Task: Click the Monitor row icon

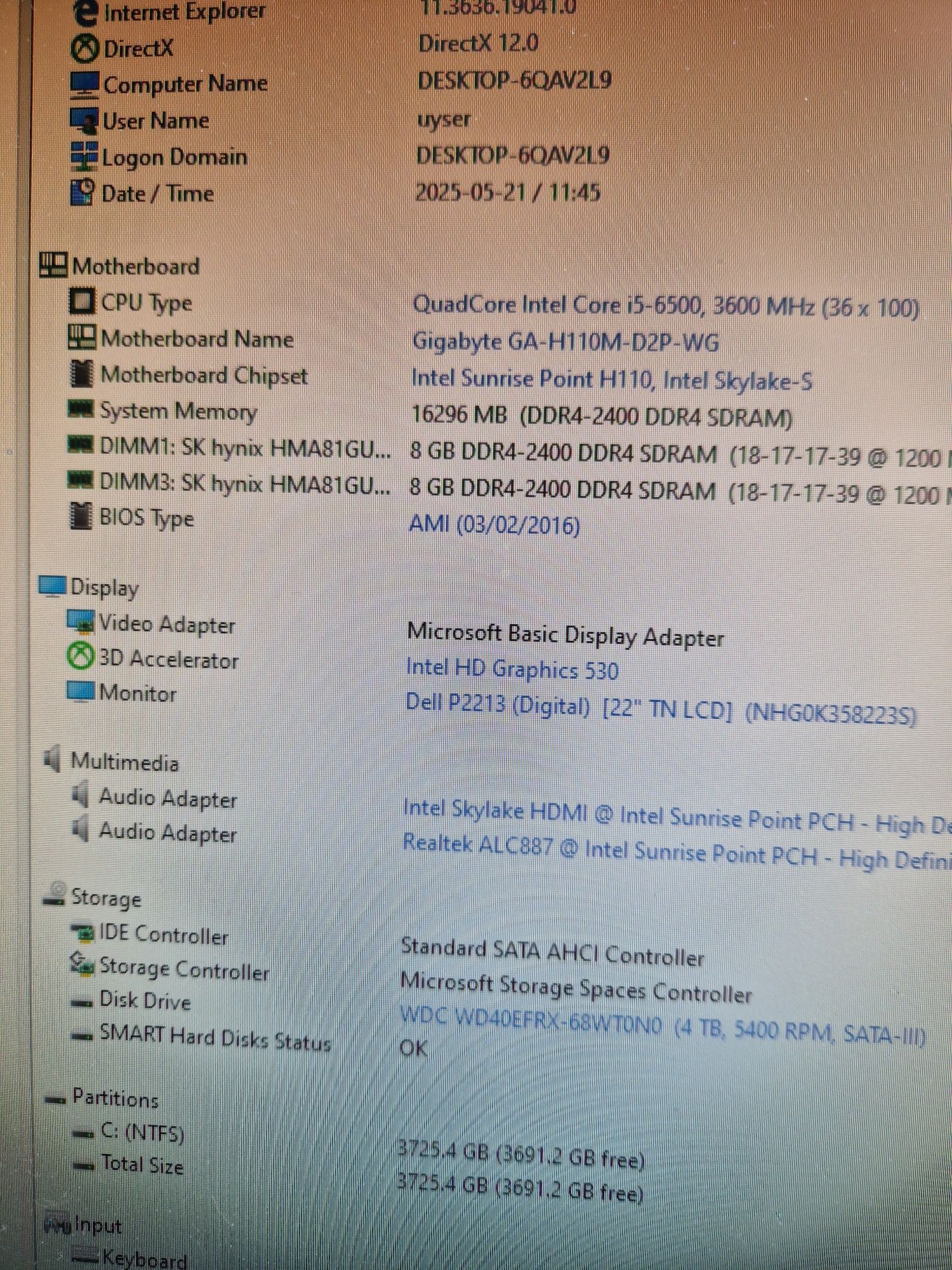Action: point(81,692)
